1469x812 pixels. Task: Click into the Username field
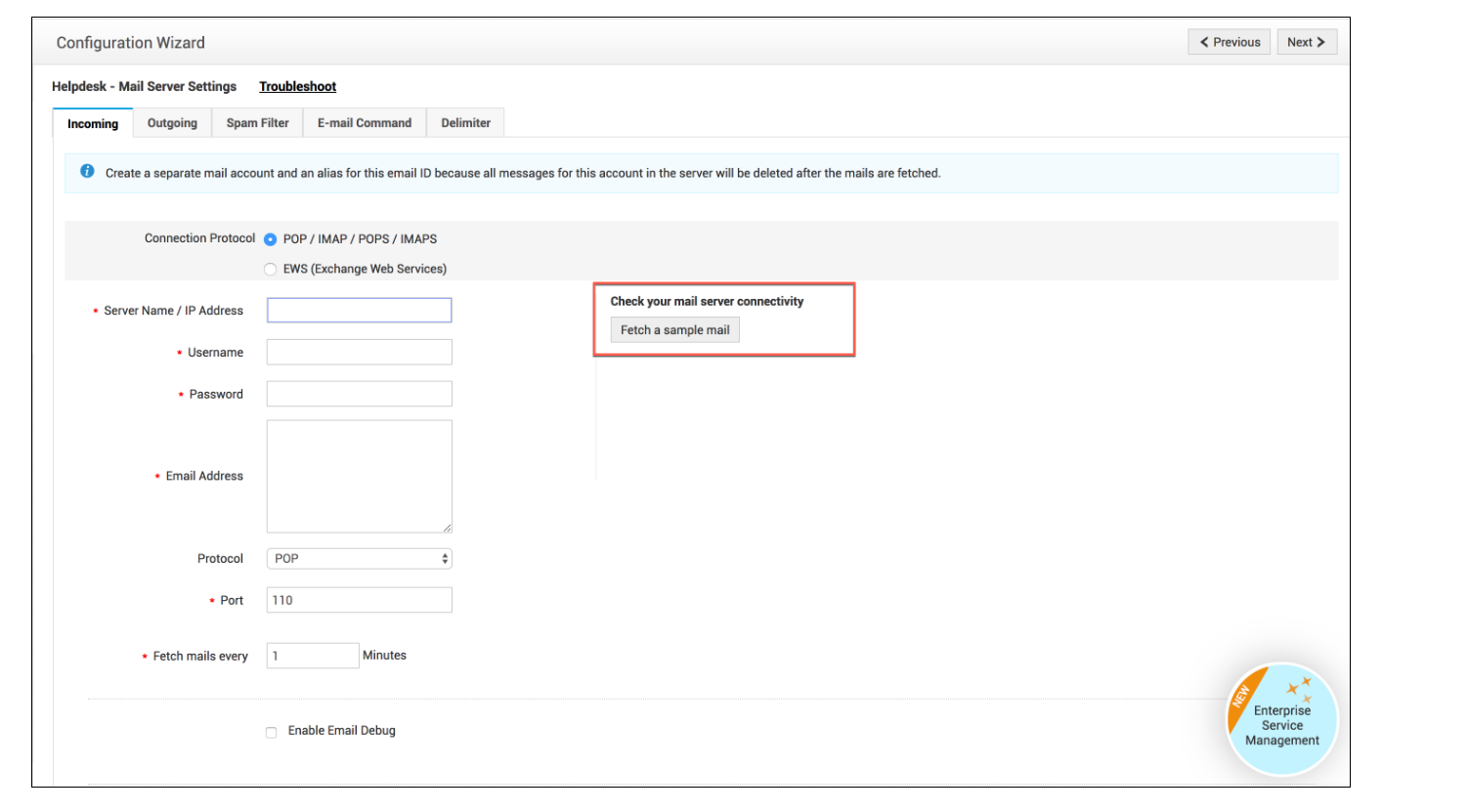pyautogui.click(x=359, y=353)
